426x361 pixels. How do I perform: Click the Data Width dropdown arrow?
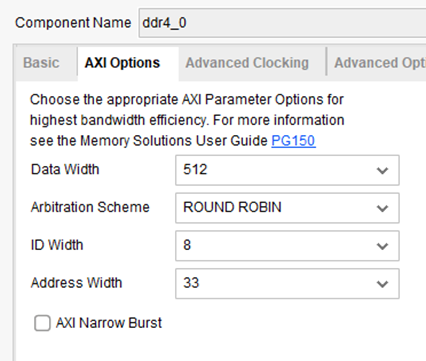pos(382,171)
